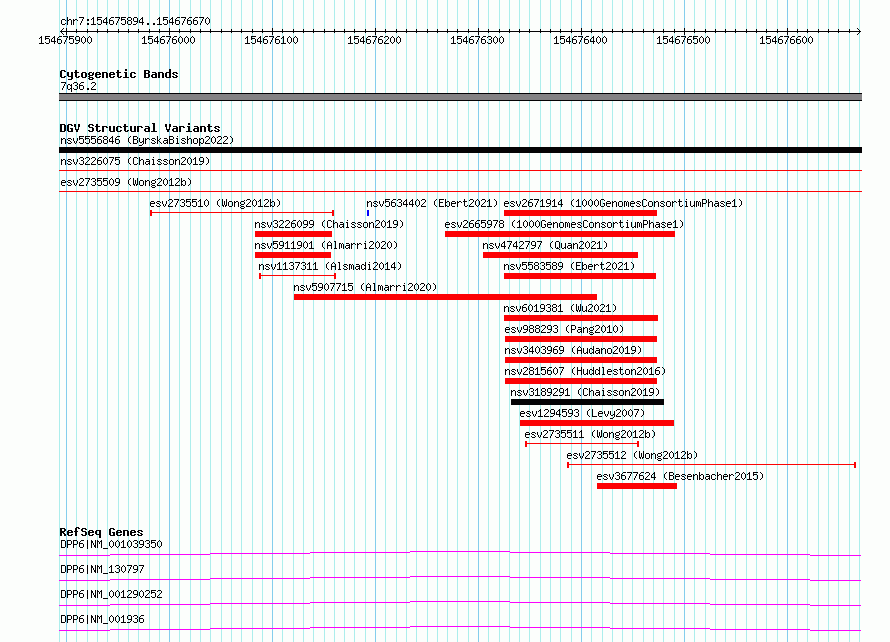The image size is (890, 642).
Task: Open the esv988293 (Pang2010) label
Action: [564, 329]
